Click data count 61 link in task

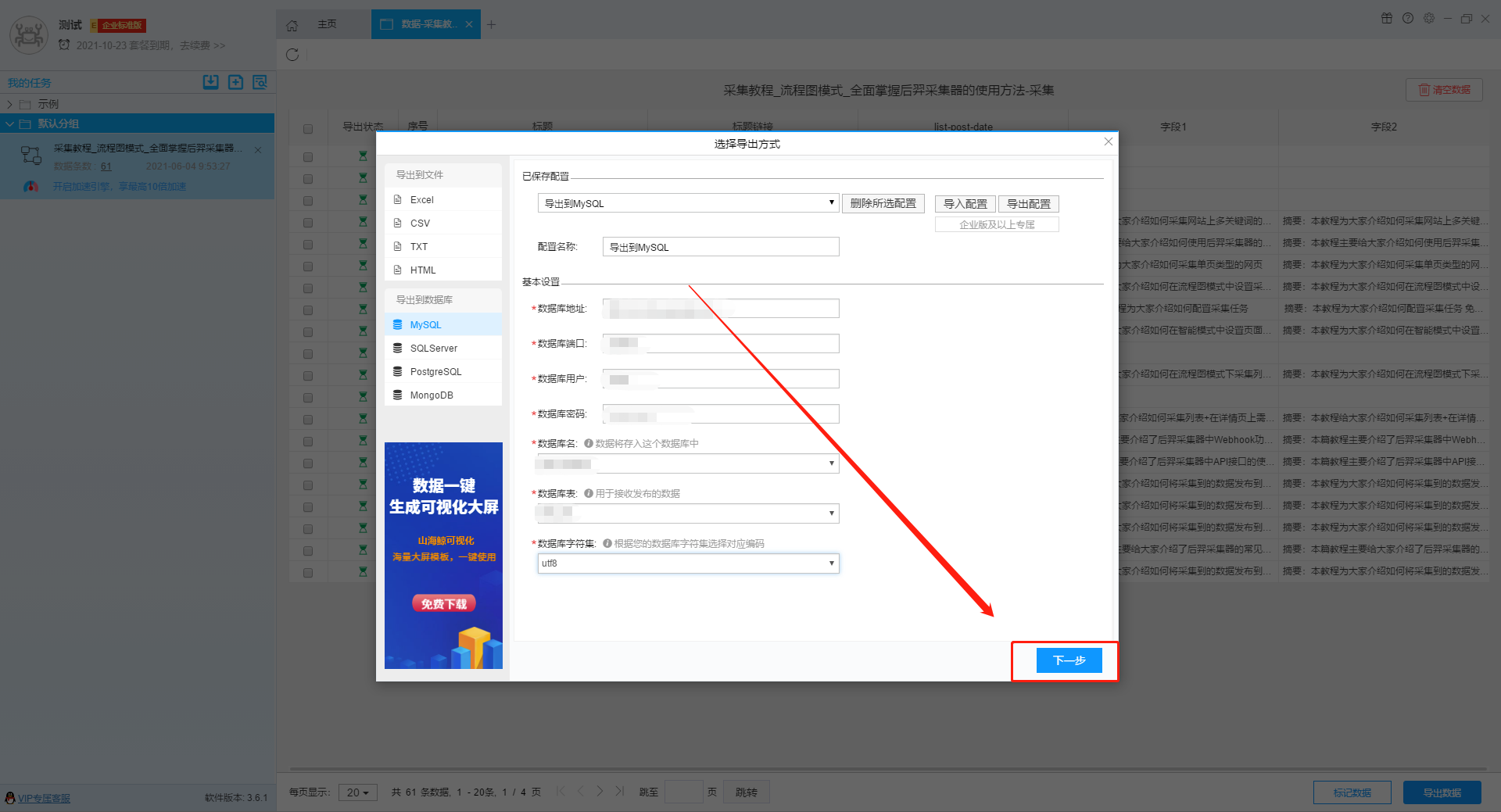point(106,166)
